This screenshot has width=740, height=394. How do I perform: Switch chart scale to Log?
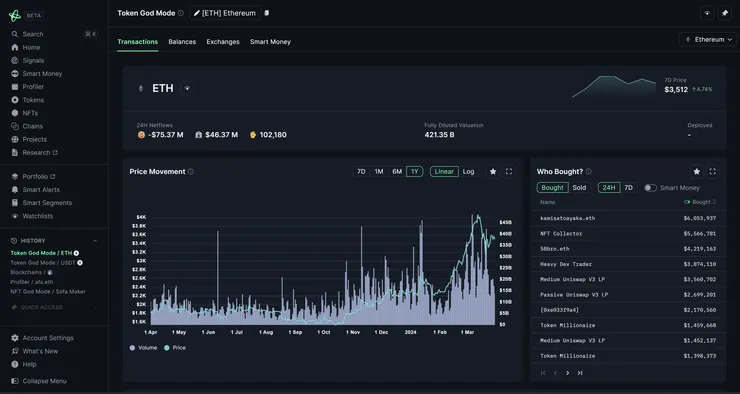click(469, 172)
